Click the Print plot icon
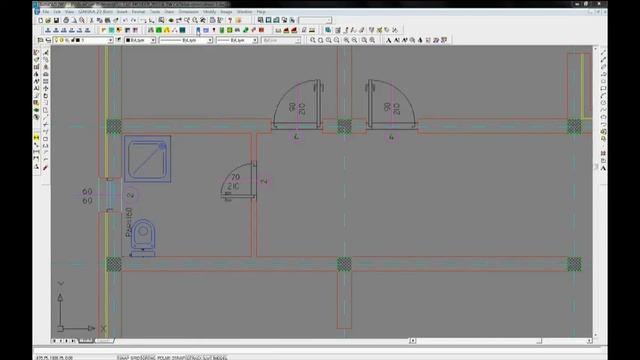Viewport: 640px width, 360px height. 66,20
